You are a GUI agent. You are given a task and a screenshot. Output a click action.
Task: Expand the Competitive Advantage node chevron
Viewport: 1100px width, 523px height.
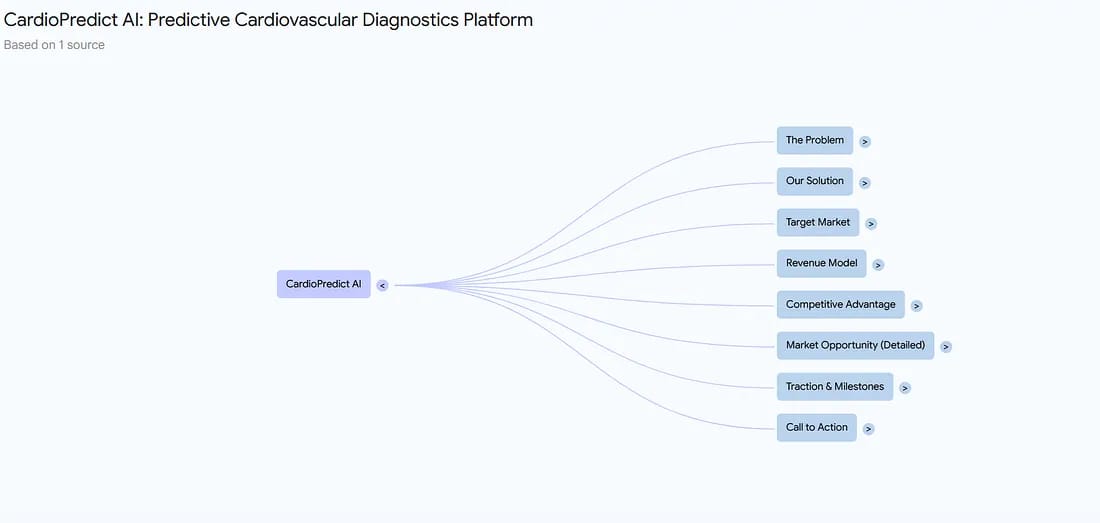pos(917,306)
